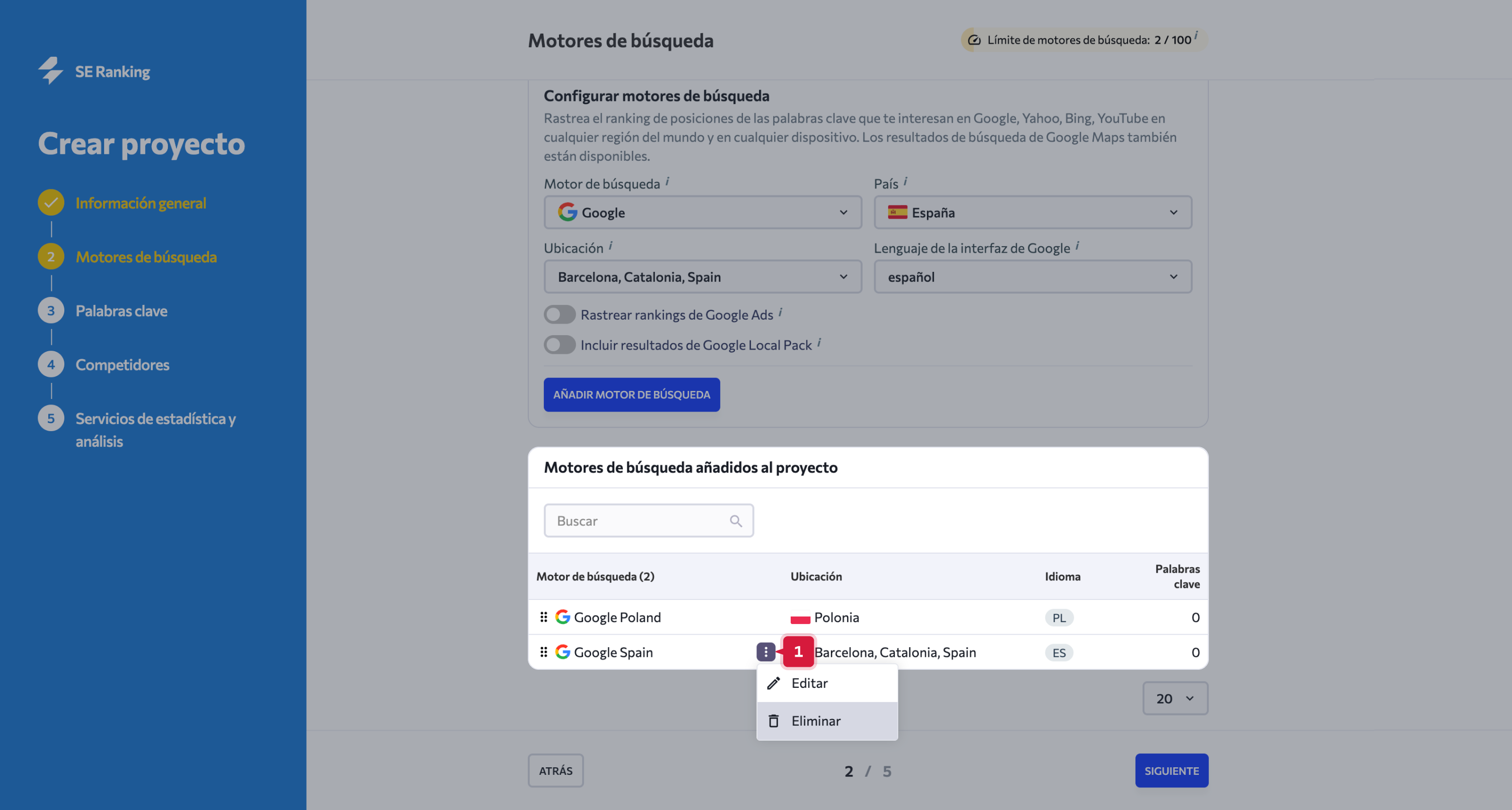Click into the Buscar search field
The width and height of the screenshot is (1512, 810).
(x=648, y=521)
